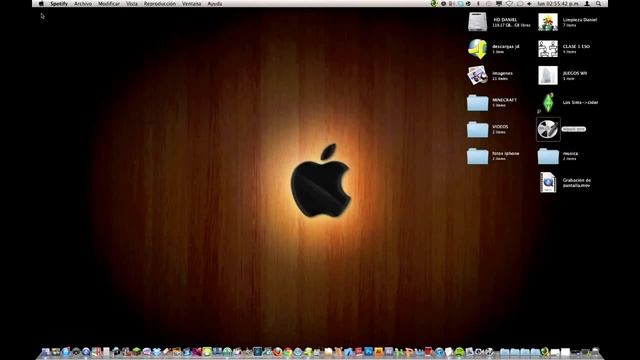The image size is (640, 360).
Task: Open Spotlight search magnifier in menu bar
Action: pos(598,4)
